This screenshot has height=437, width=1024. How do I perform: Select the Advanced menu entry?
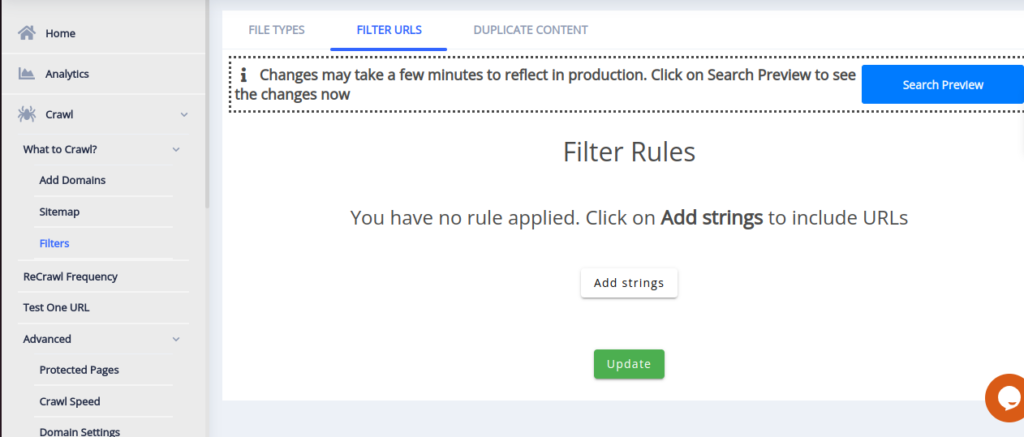[47, 339]
